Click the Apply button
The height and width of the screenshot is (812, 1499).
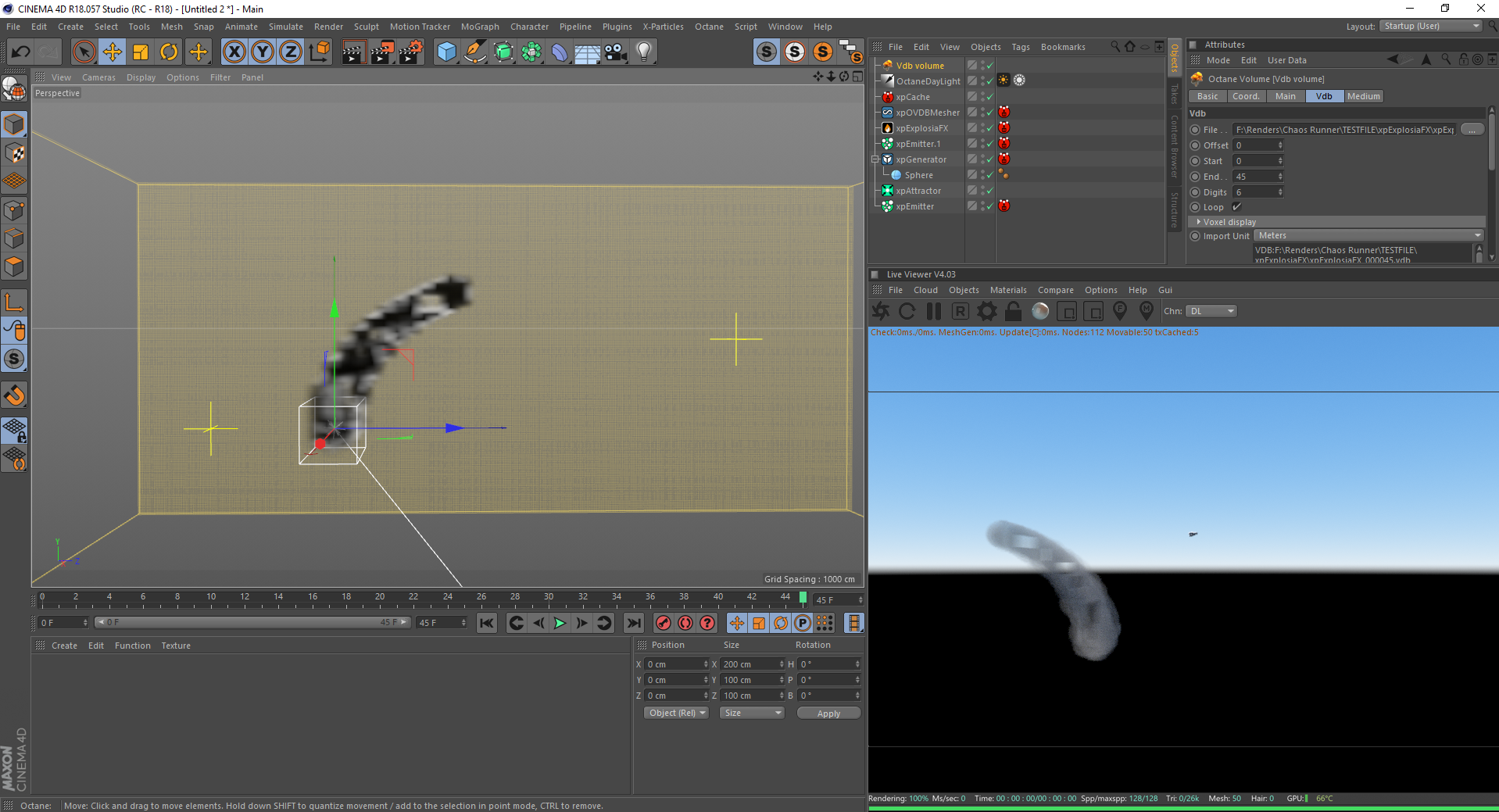click(x=828, y=713)
